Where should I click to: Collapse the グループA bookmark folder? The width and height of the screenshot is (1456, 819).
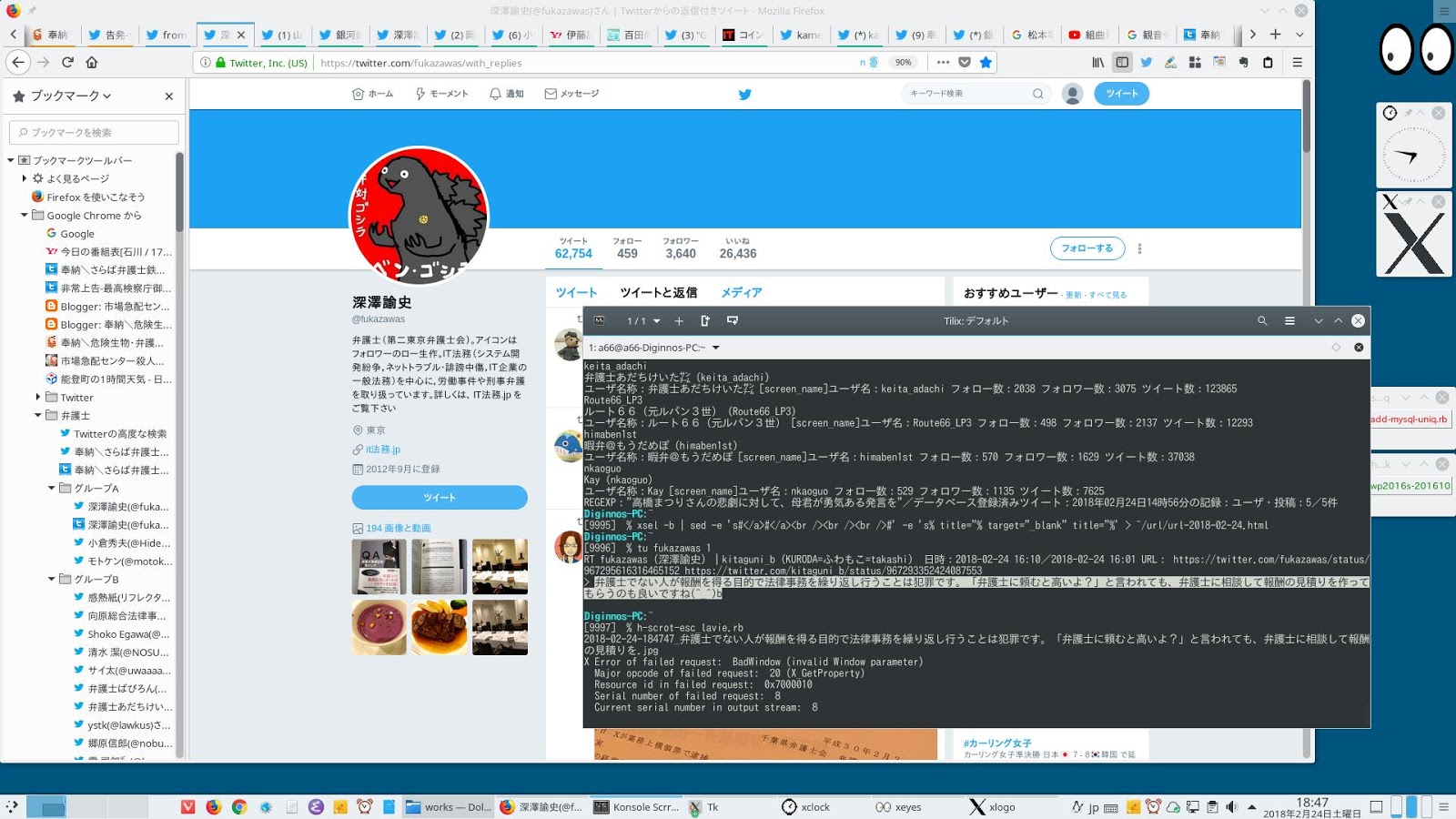[52, 488]
